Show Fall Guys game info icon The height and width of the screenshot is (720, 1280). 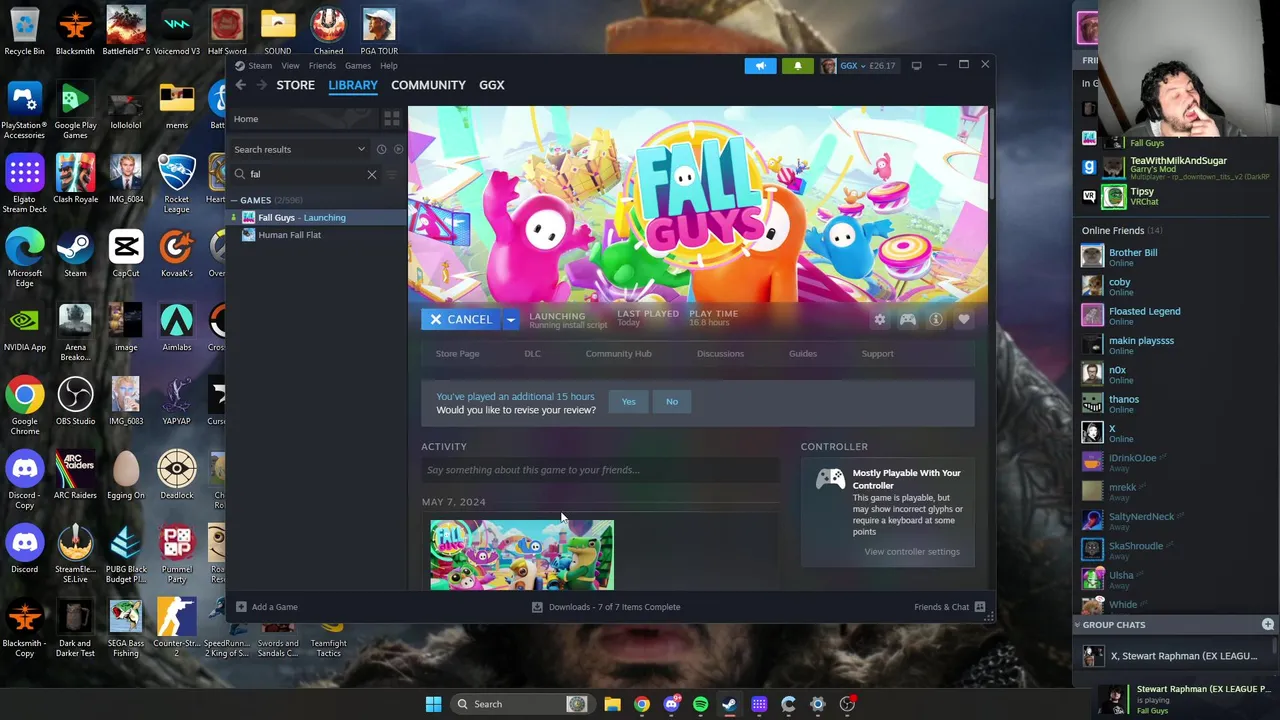[935, 320]
